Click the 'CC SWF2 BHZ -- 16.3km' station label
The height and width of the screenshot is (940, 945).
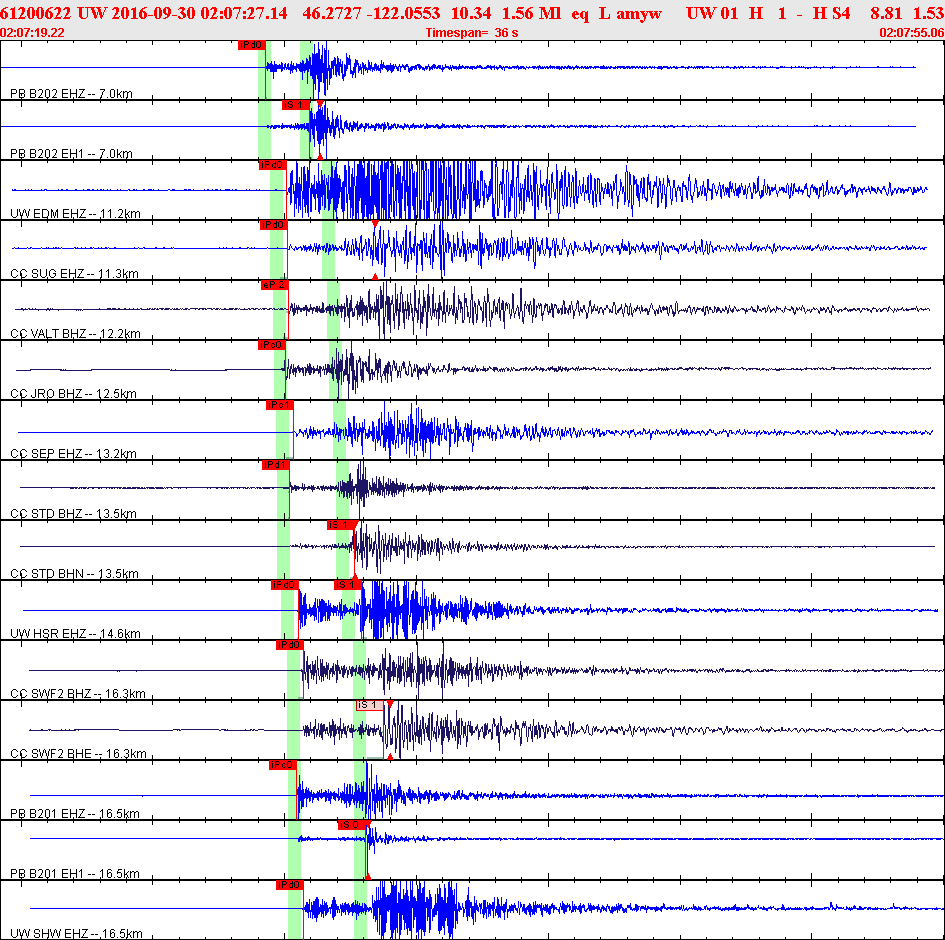click(x=78, y=694)
